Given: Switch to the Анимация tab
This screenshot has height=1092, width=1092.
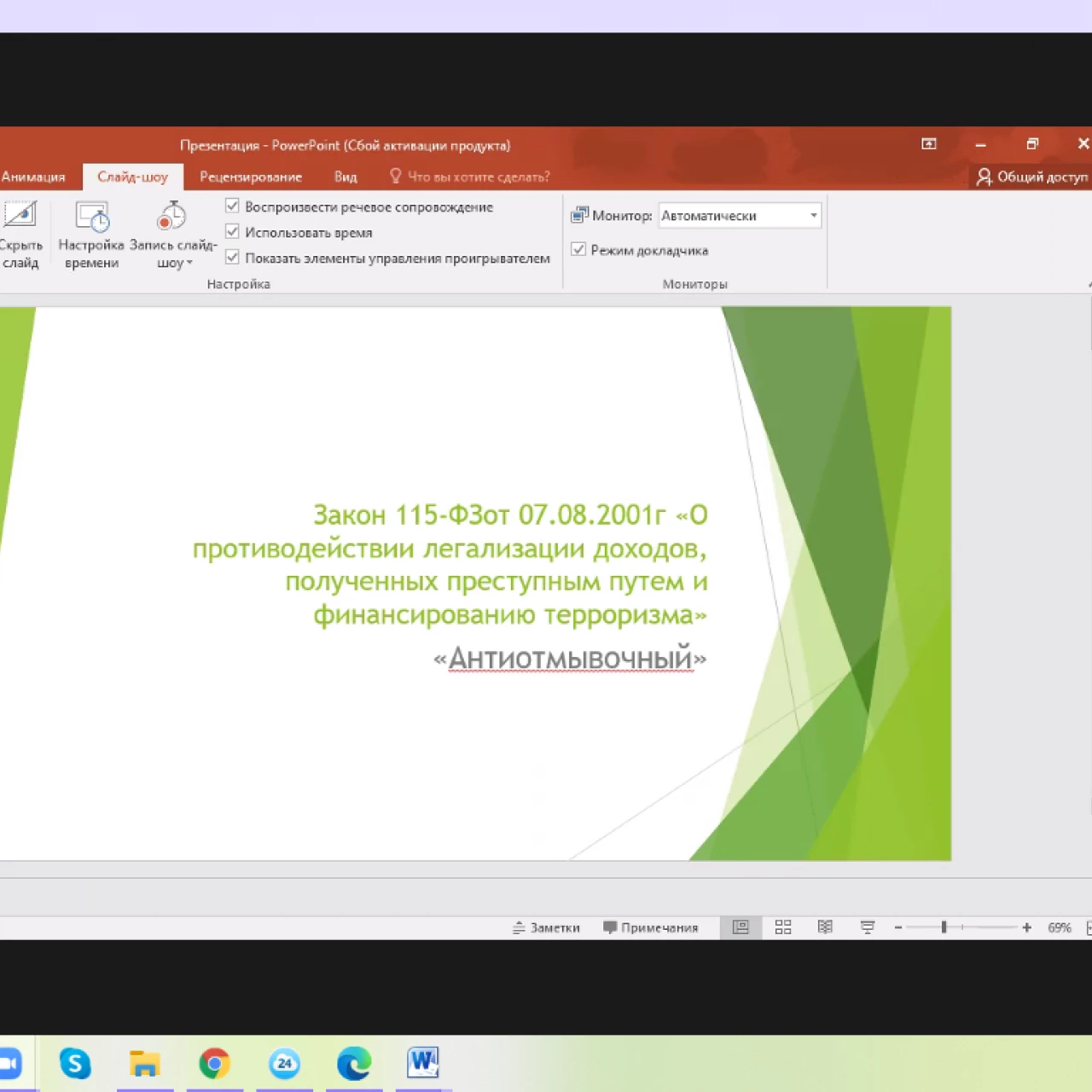Looking at the screenshot, I should pos(32,177).
